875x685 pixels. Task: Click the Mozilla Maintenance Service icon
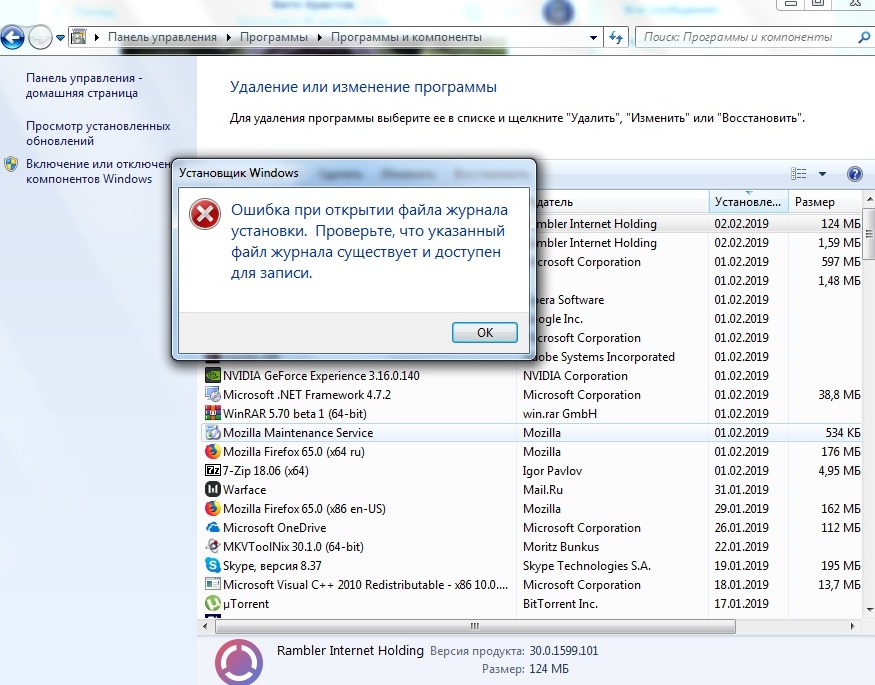click(x=213, y=432)
